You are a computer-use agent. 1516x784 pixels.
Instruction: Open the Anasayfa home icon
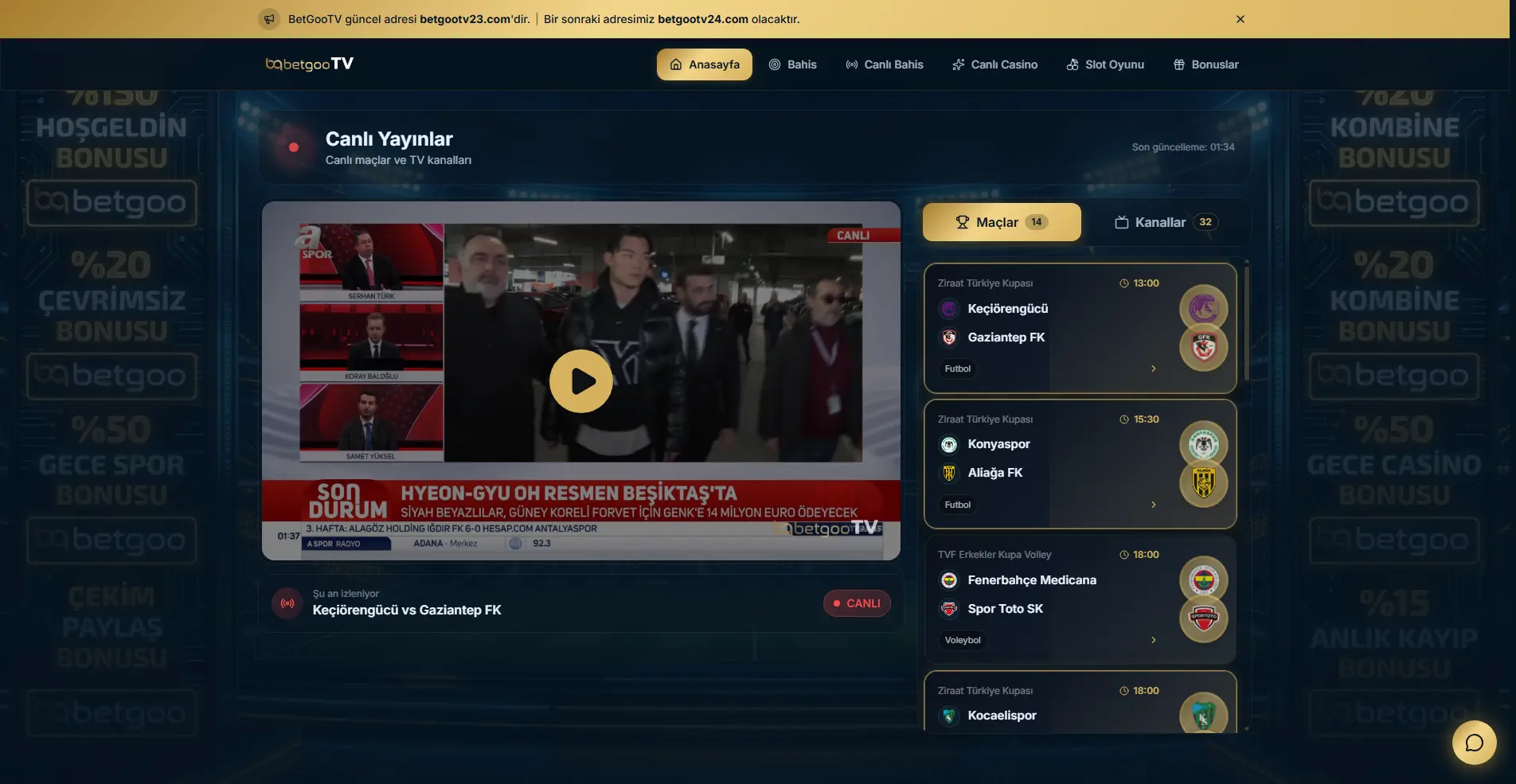tap(675, 64)
